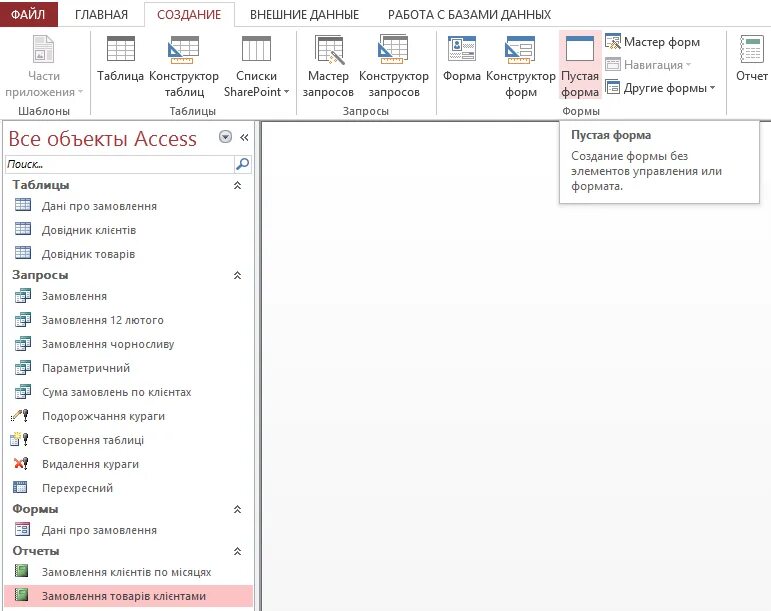Open Конструктор форм tool

[x=521, y=65]
